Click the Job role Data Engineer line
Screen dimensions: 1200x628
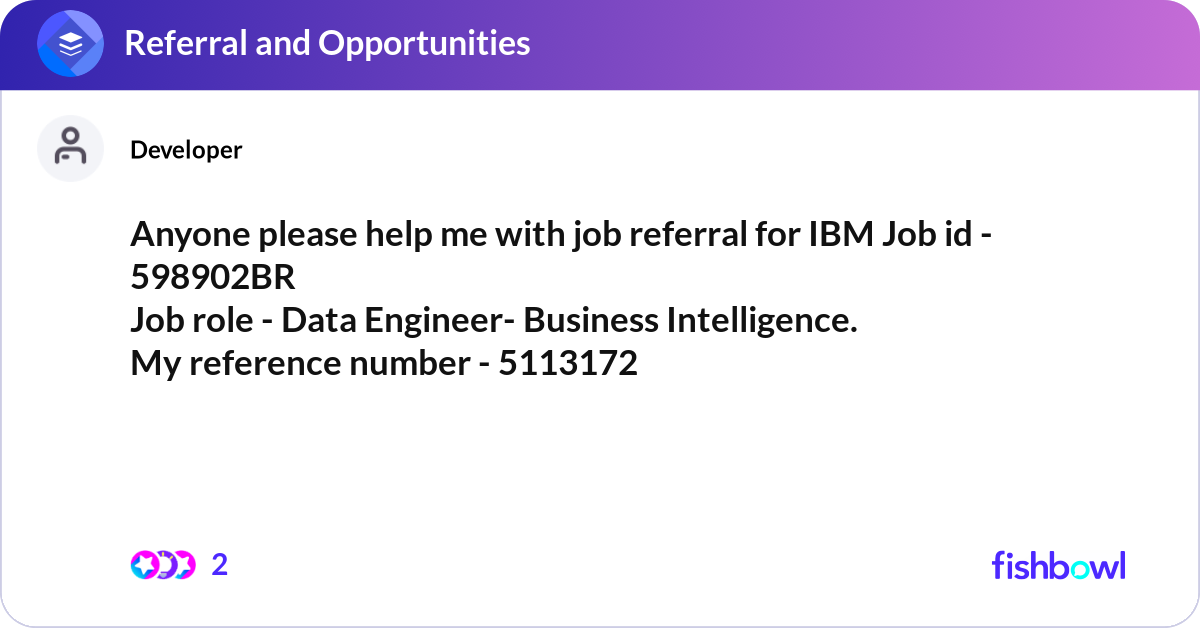click(x=494, y=321)
